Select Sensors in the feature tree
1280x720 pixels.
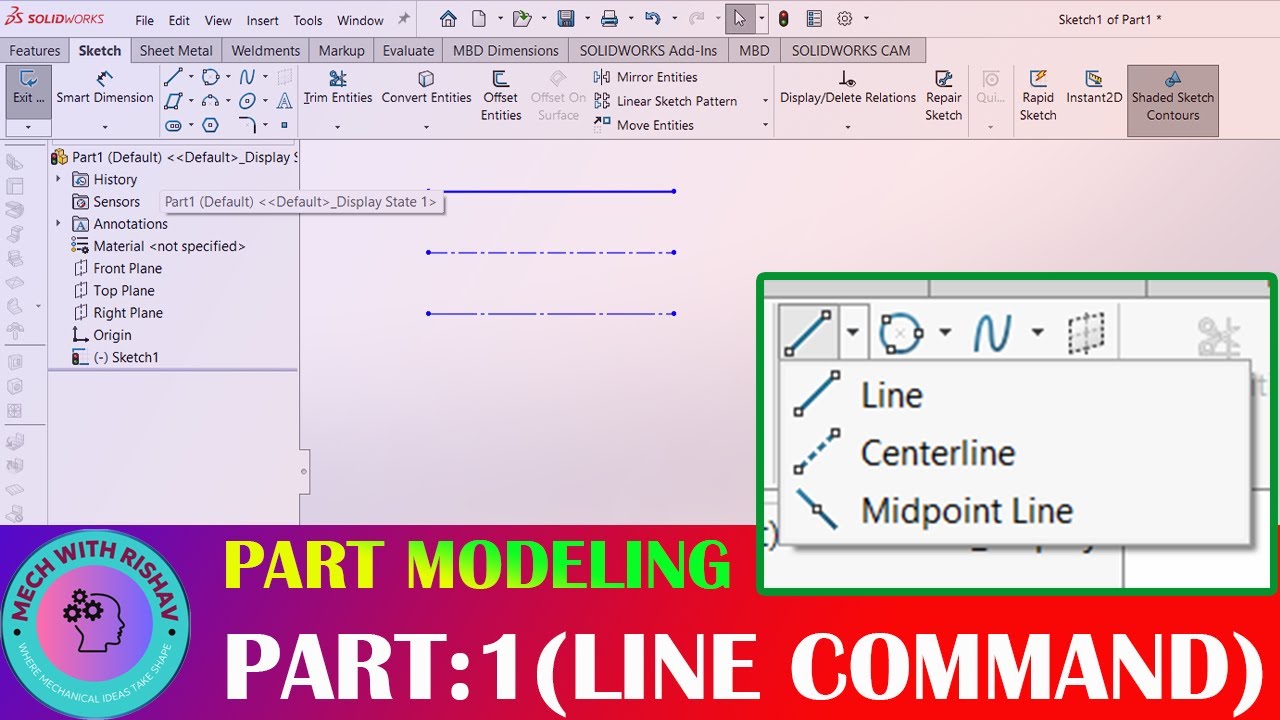(106, 201)
